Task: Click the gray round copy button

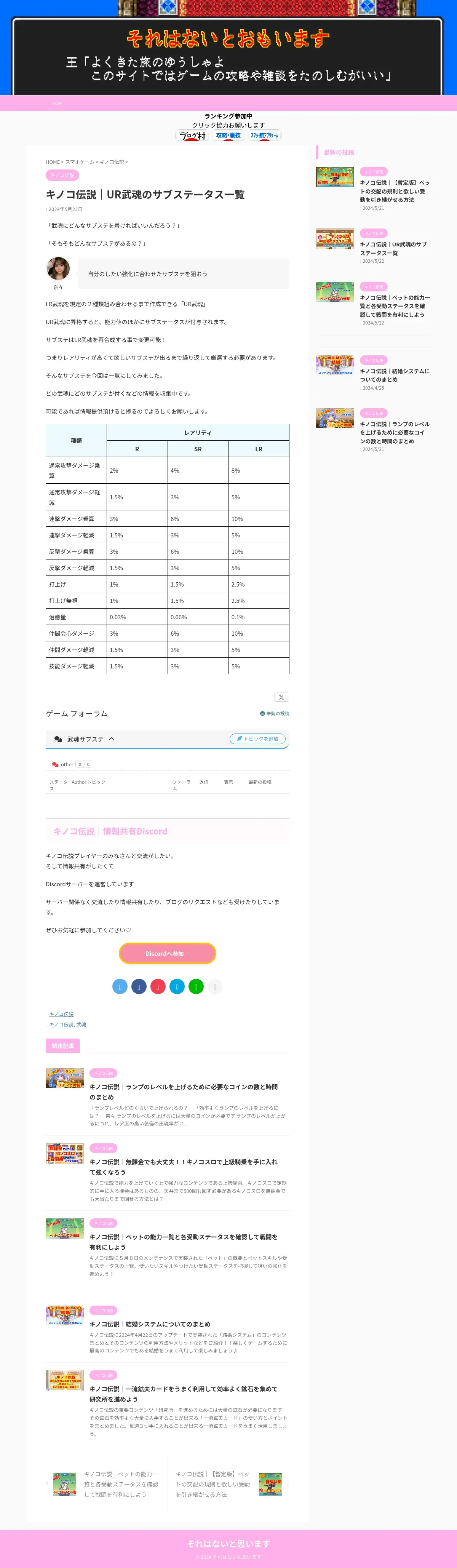Action: (x=215, y=987)
